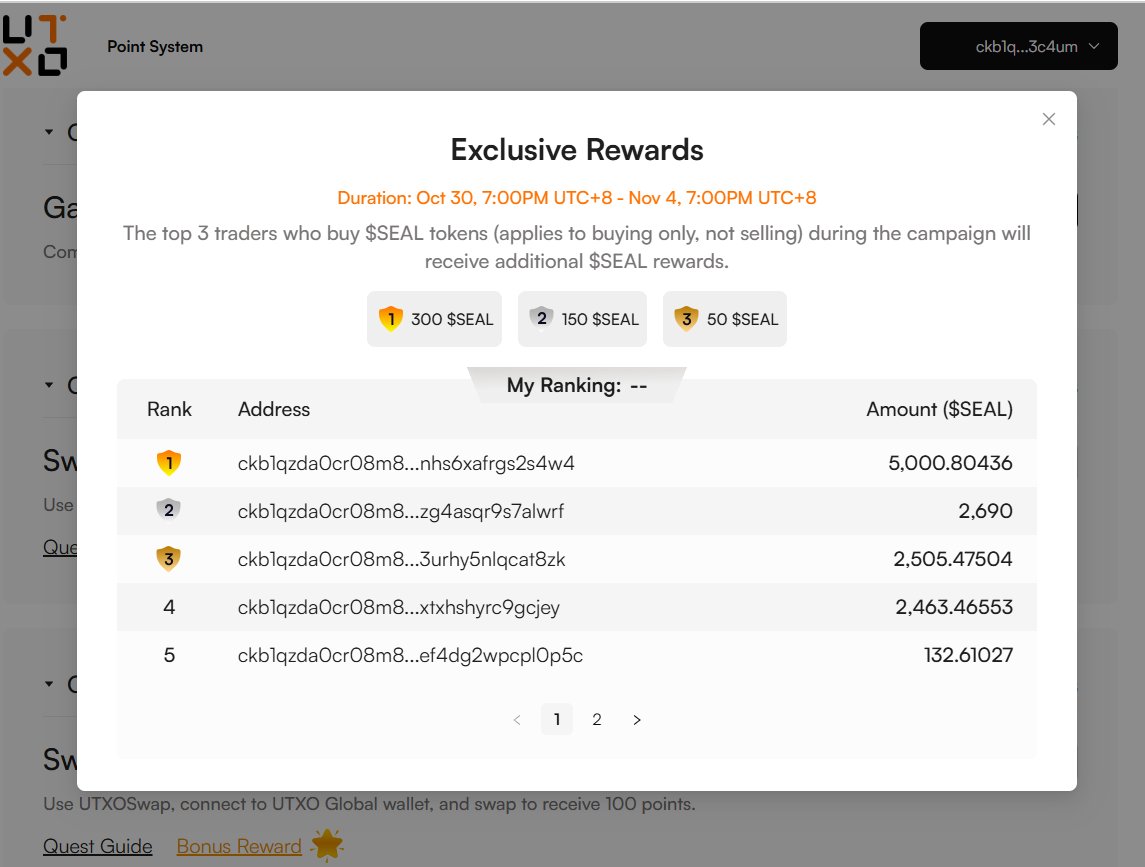
Task: Click the bronze rank 3 shield in table
Action: pyautogui.click(x=169, y=559)
